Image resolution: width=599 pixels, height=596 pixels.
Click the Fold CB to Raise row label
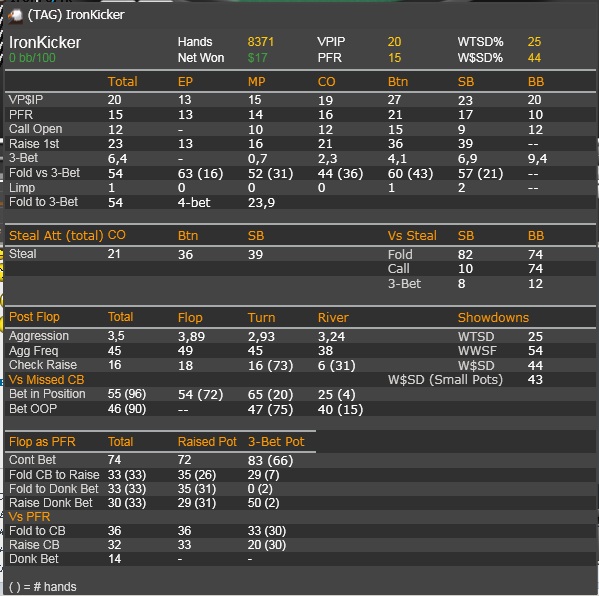[54, 475]
